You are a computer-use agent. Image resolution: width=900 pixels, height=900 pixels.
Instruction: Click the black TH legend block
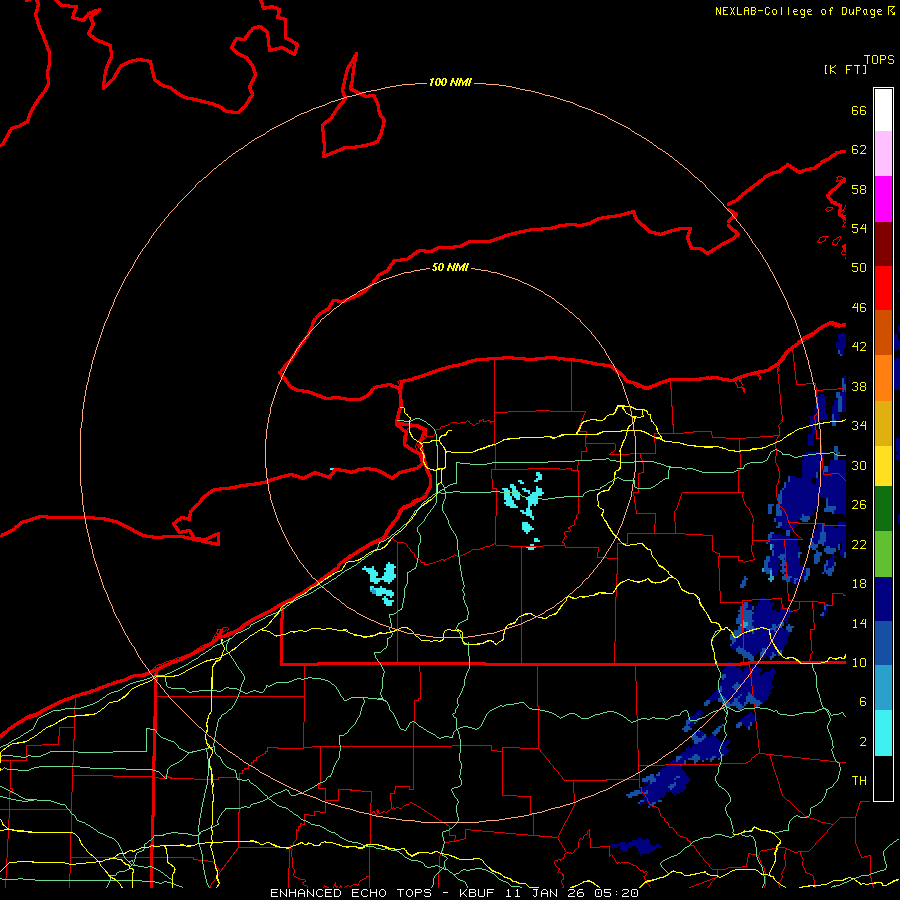[x=883, y=778]
